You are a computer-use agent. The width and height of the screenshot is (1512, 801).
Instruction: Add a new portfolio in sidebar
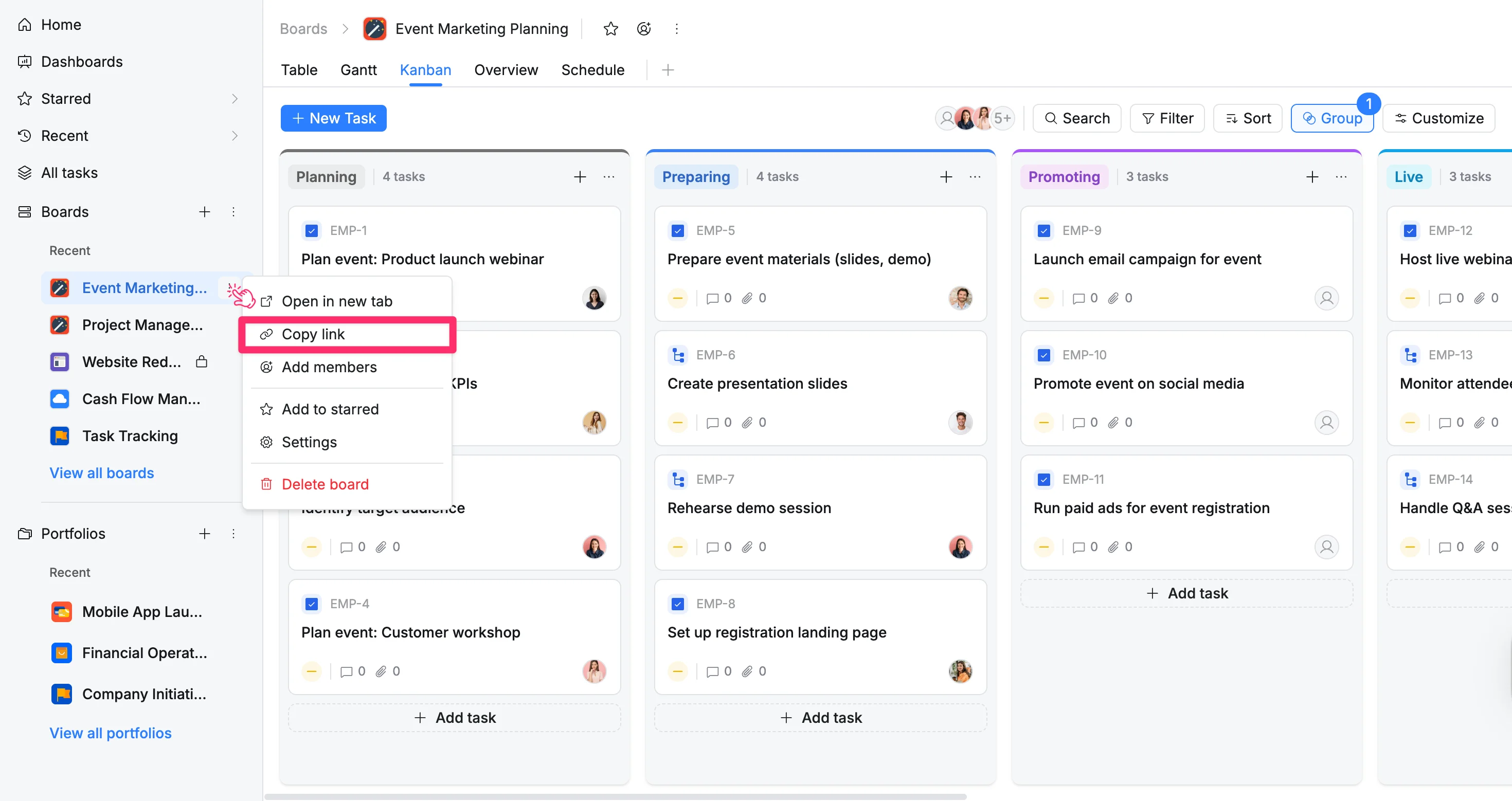(204, 534)
